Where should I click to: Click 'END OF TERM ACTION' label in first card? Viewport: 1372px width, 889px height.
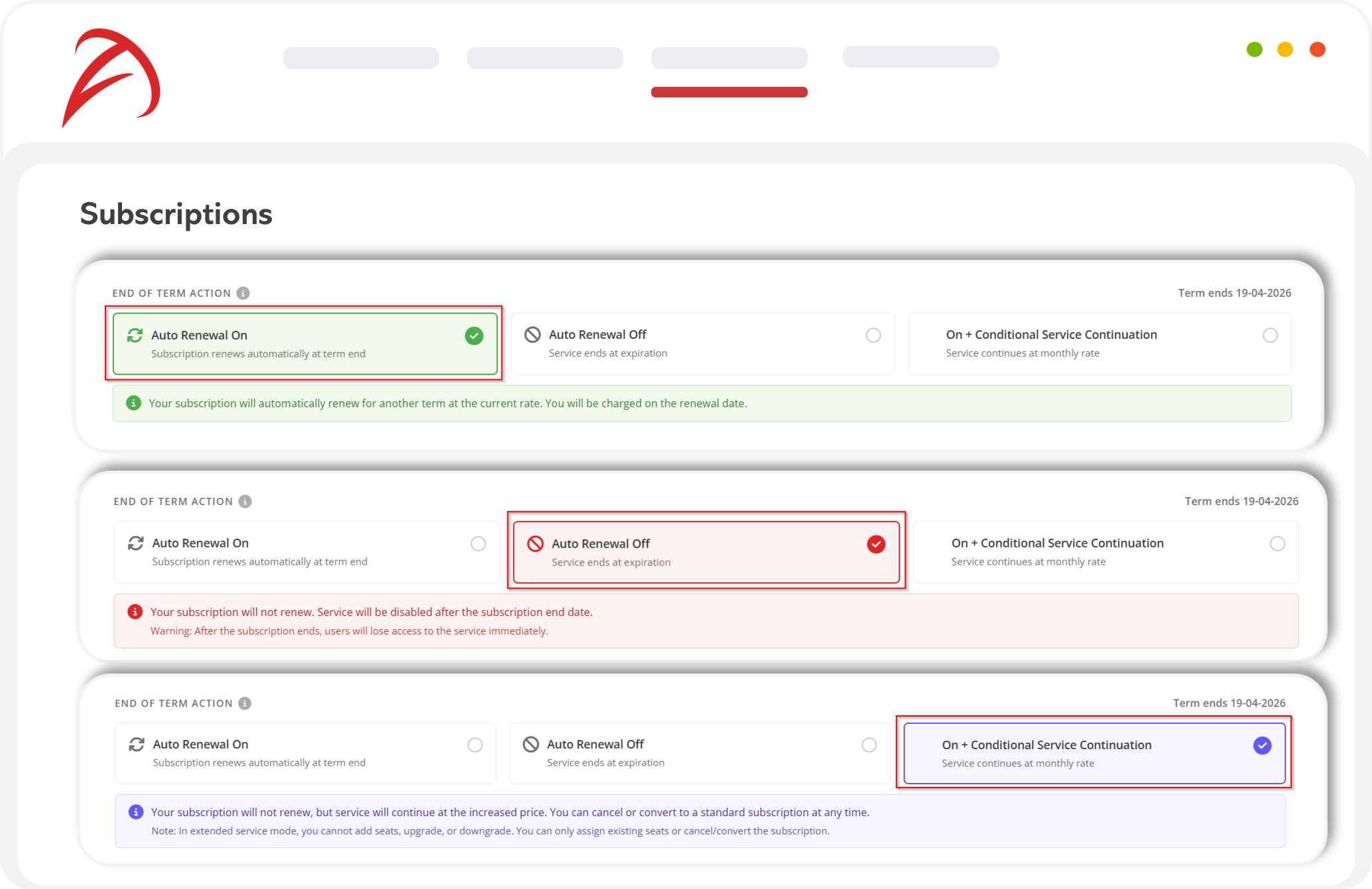[x=172, y=293]
